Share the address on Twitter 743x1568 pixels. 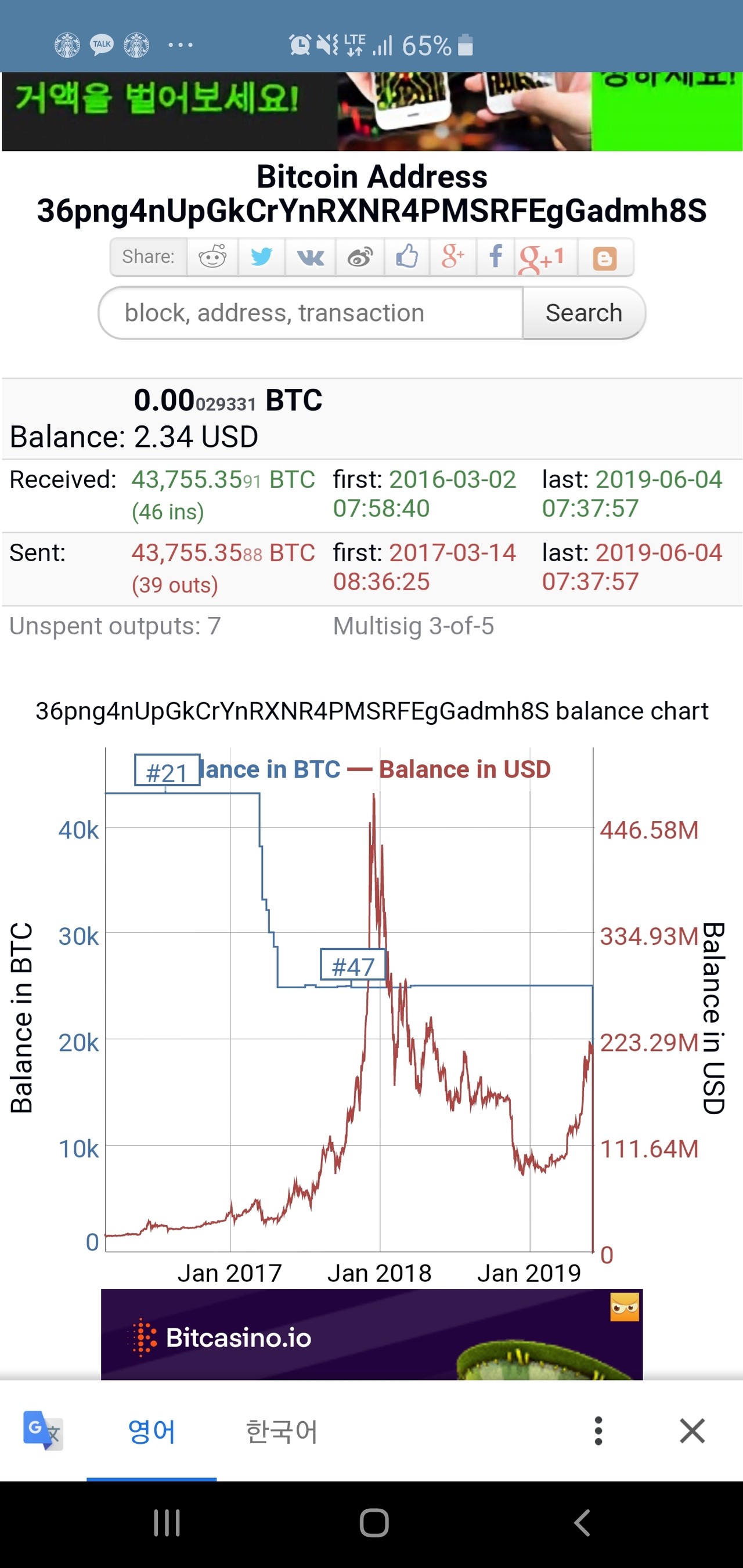[261, 257]
